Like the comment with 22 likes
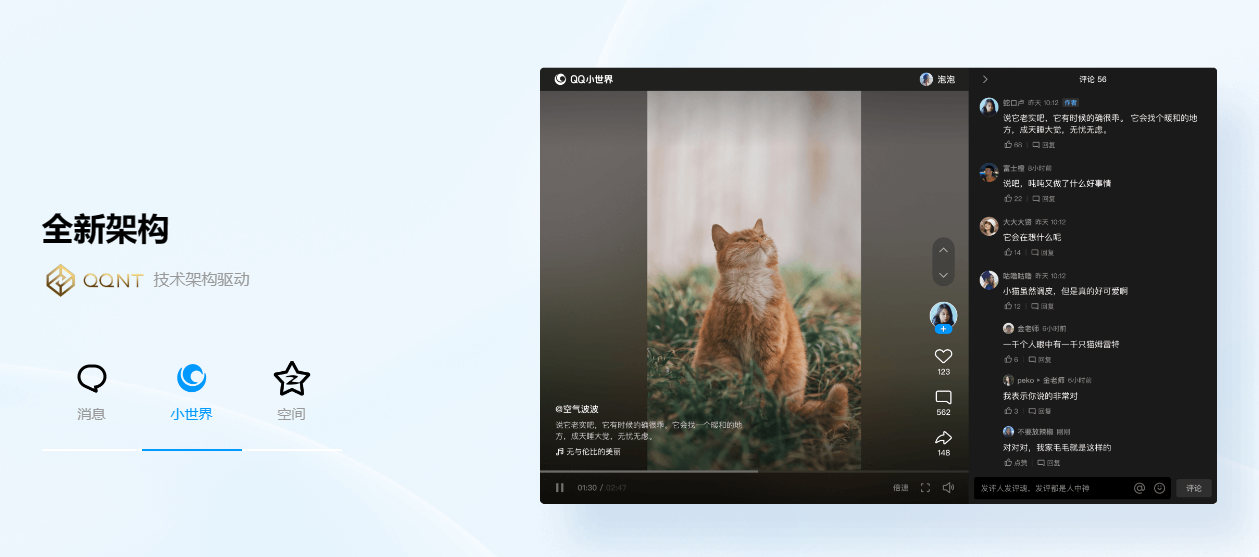1259x557 pixels. tap(1013, 199)
